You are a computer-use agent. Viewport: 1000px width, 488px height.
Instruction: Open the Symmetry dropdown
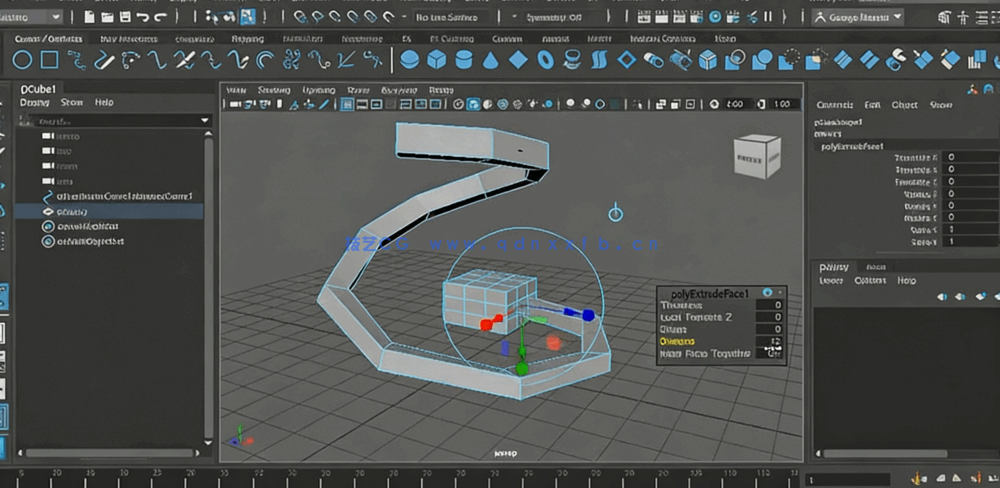coord(554,17)
